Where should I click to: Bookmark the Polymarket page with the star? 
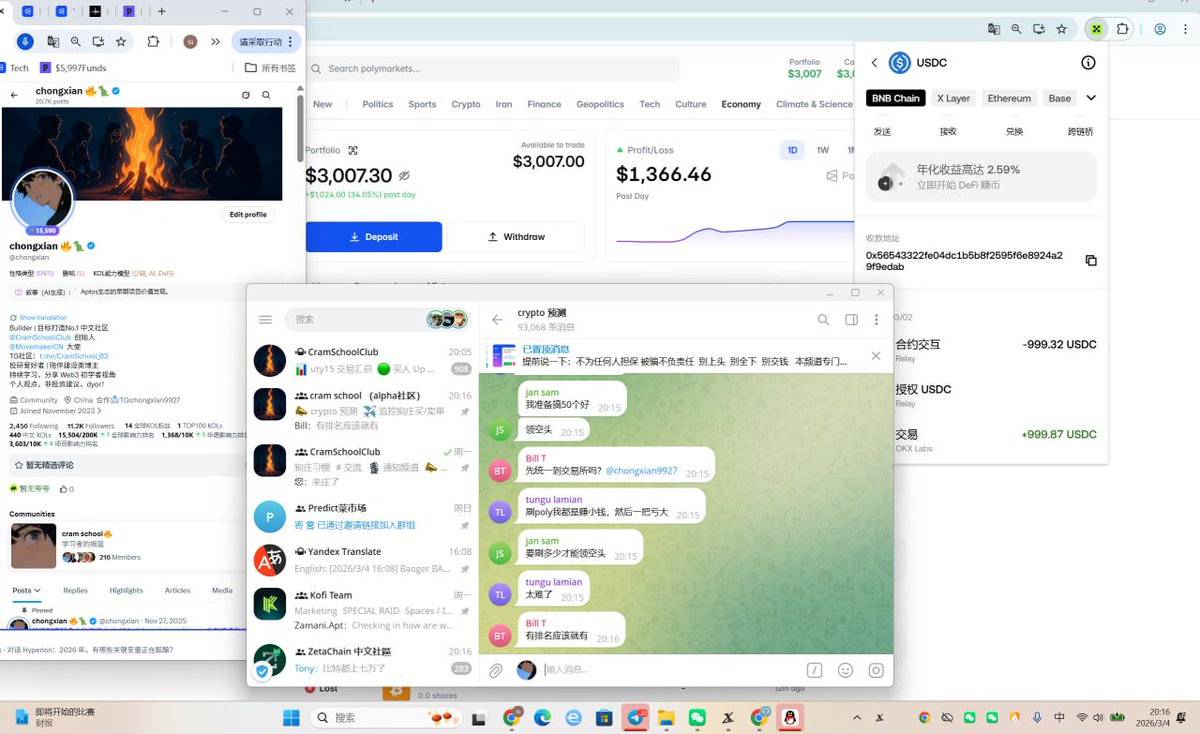(1062, 29)
